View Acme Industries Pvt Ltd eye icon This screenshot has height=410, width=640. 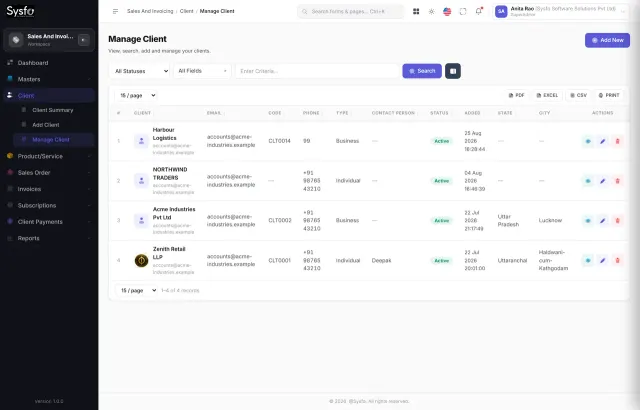pyautogui.click(x=588, y=220)
